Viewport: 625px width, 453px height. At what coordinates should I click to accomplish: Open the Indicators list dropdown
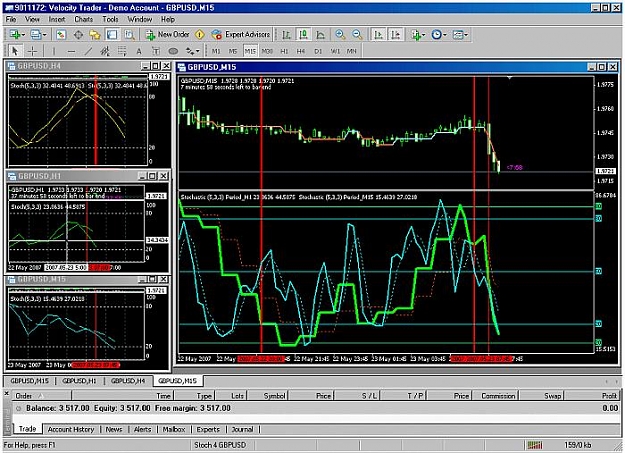417,35
